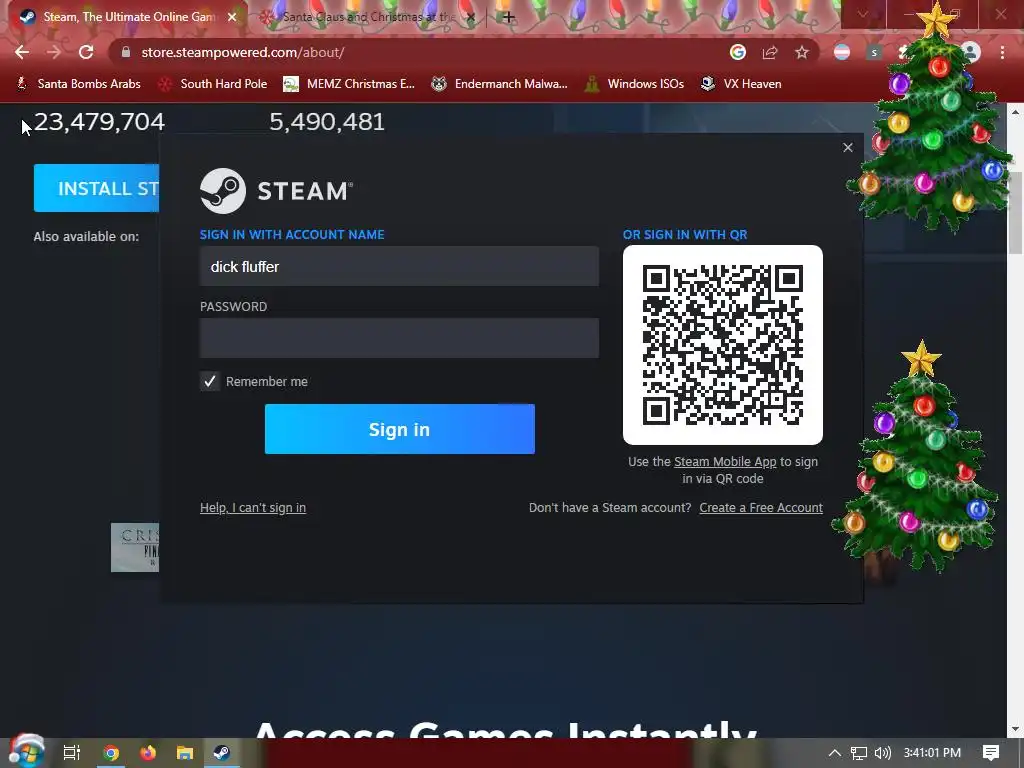Open 'Help, I can't sign in' link

[x=253, y=507]
